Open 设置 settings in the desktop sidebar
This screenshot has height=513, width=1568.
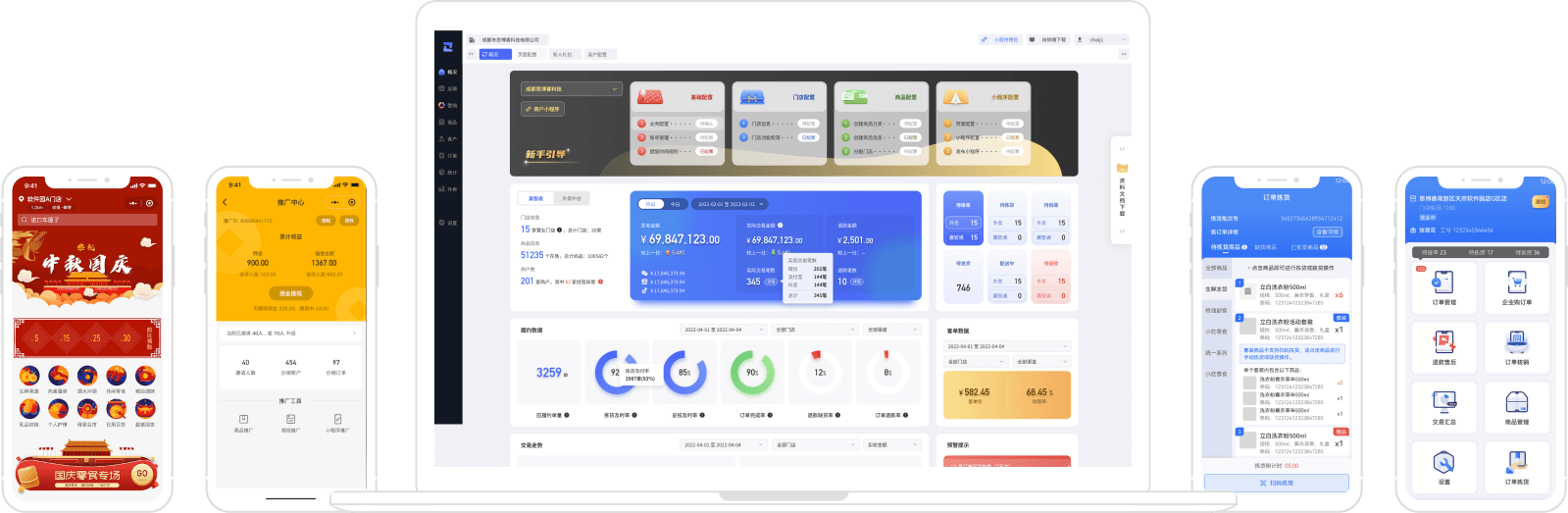pyautogui.click(x=447, y=223)
